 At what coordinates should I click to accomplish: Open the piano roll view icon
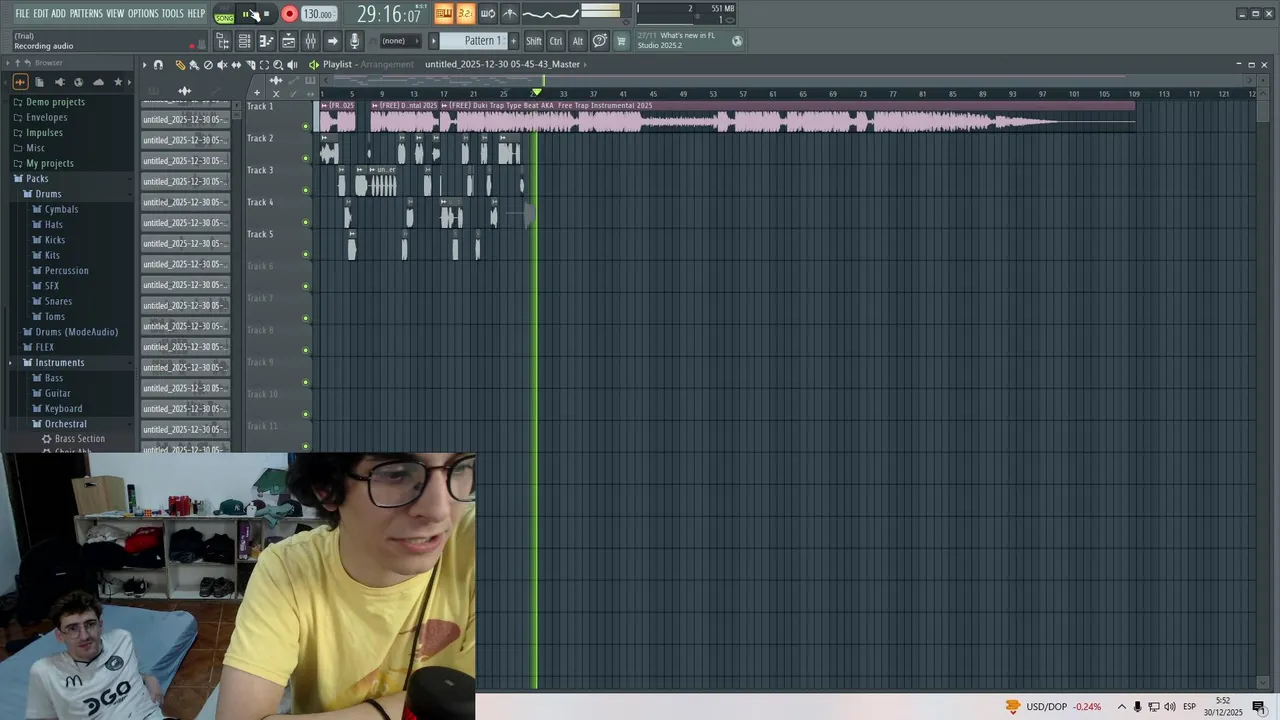point(266,41)
